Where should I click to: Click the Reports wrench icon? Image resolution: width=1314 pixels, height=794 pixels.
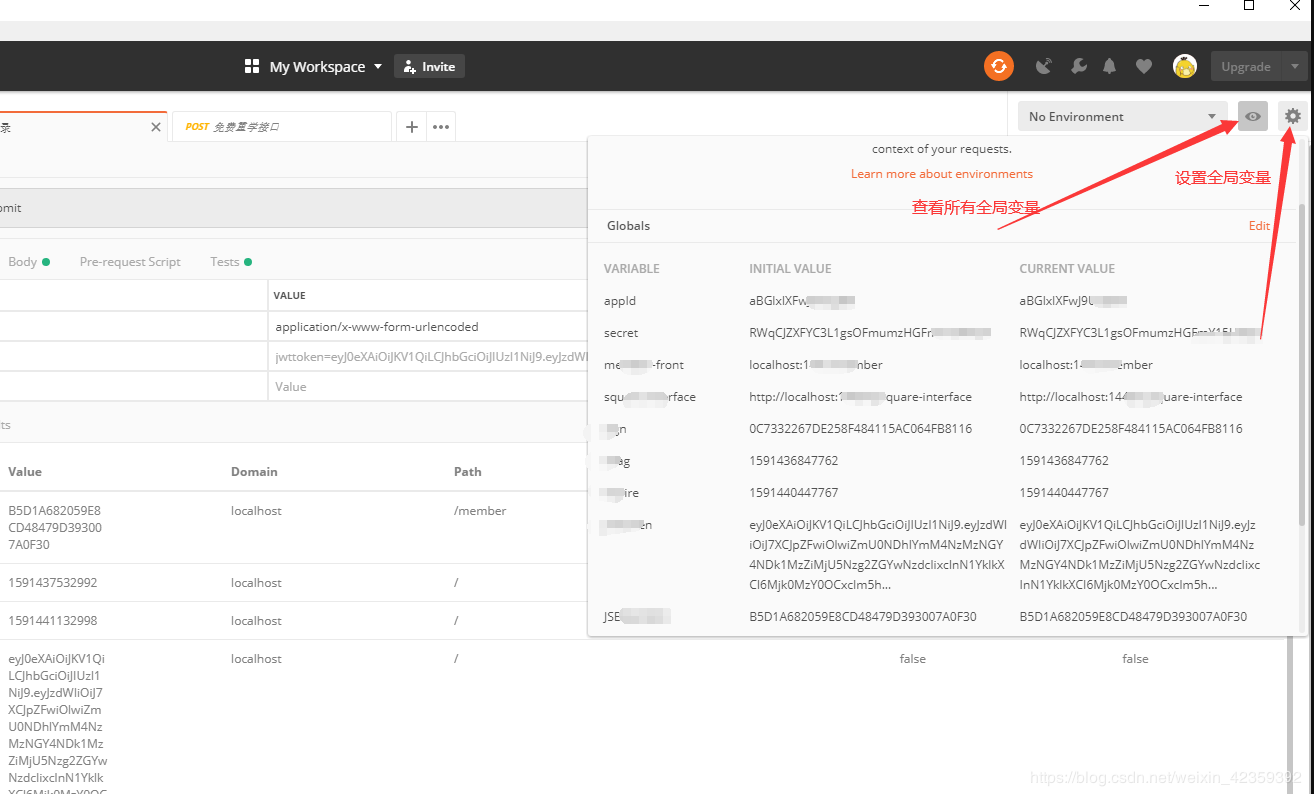tap(1077, 66)
